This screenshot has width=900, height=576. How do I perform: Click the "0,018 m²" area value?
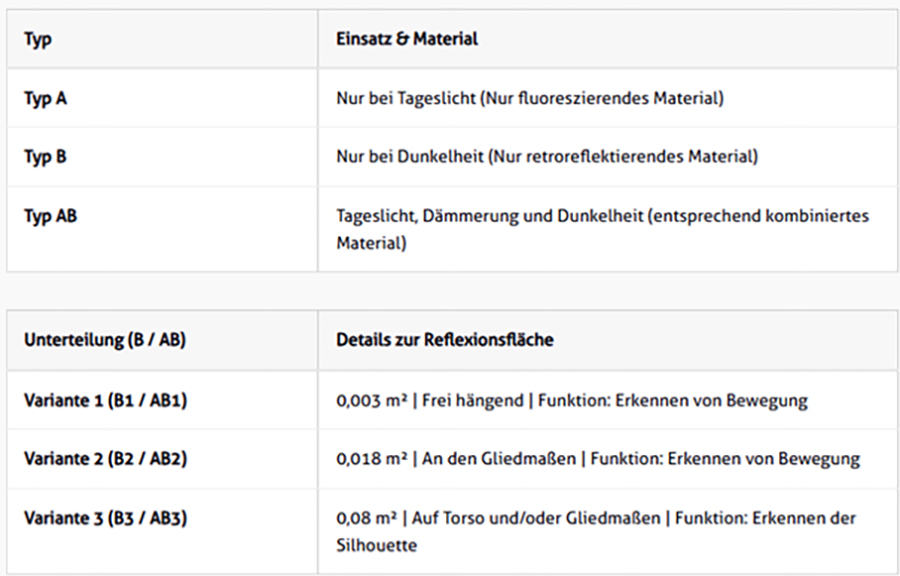coord(371,459)
